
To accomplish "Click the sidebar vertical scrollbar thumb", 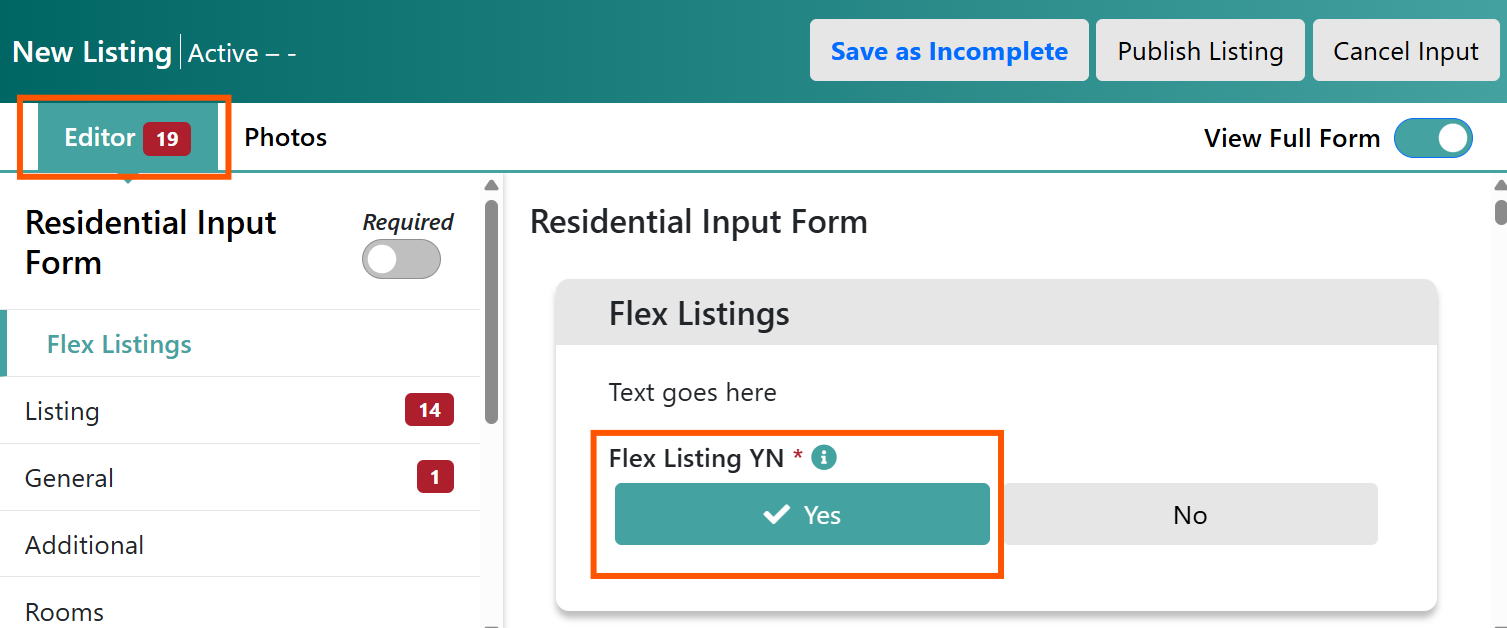I will pyautogui.click(x=491, y=311).
